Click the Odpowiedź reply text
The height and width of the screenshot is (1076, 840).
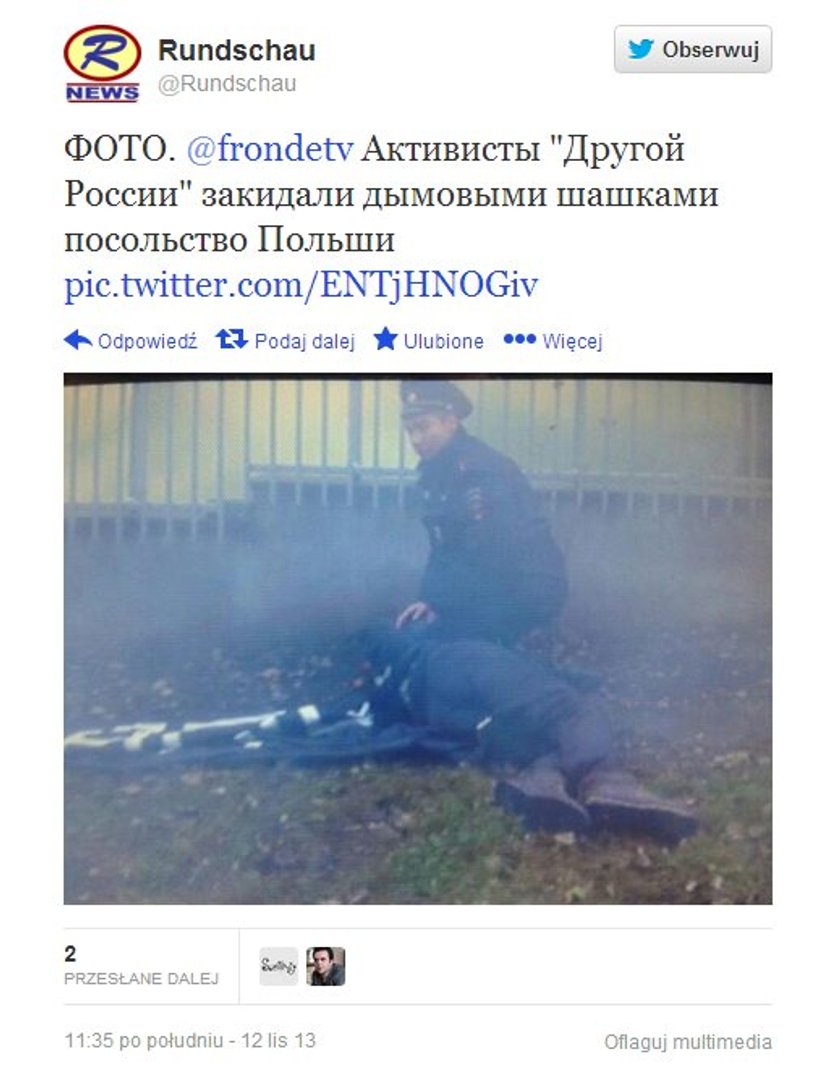[x=148, y=341]
